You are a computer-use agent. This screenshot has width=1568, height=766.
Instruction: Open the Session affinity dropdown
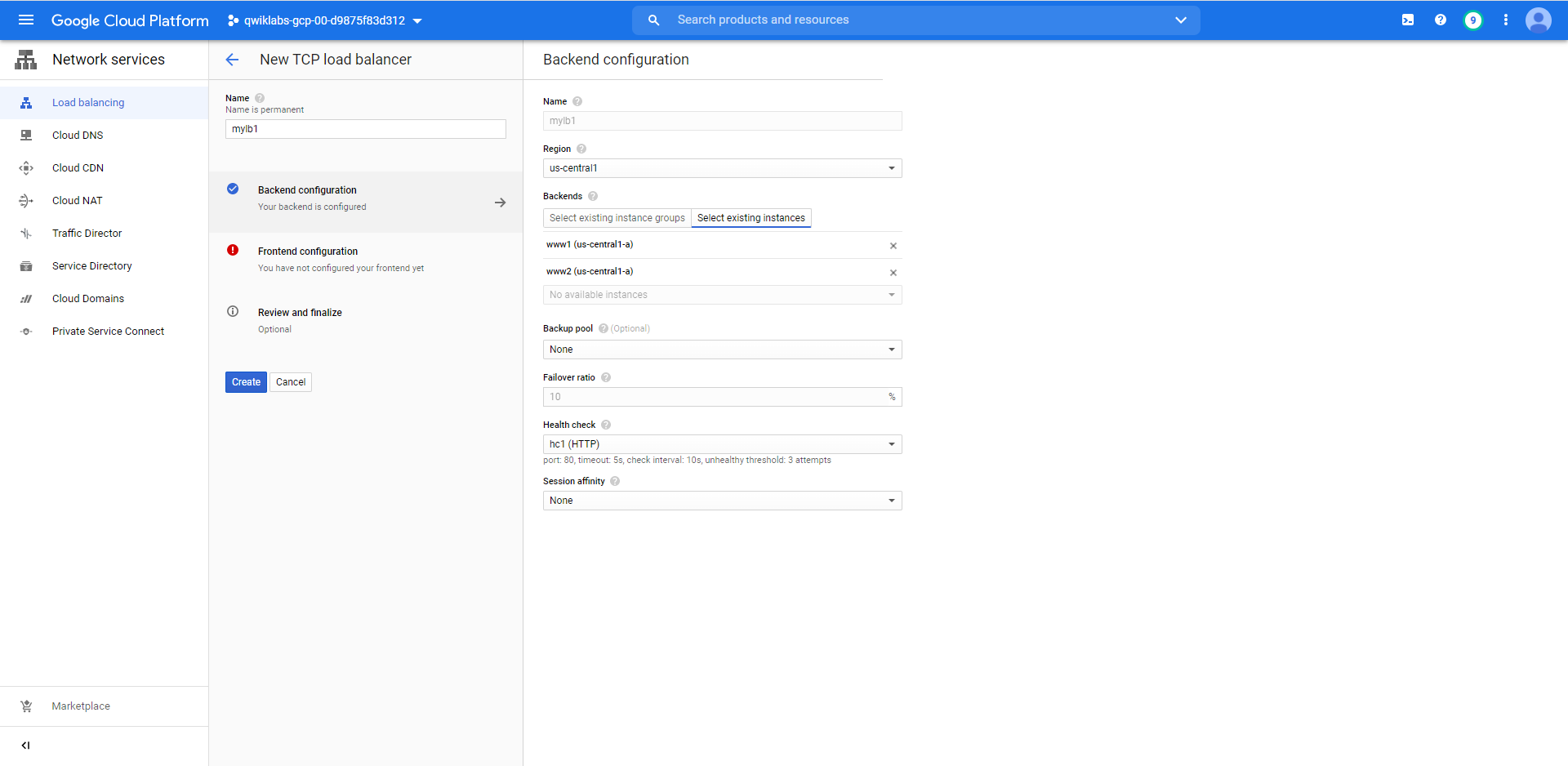coord(723,501)
